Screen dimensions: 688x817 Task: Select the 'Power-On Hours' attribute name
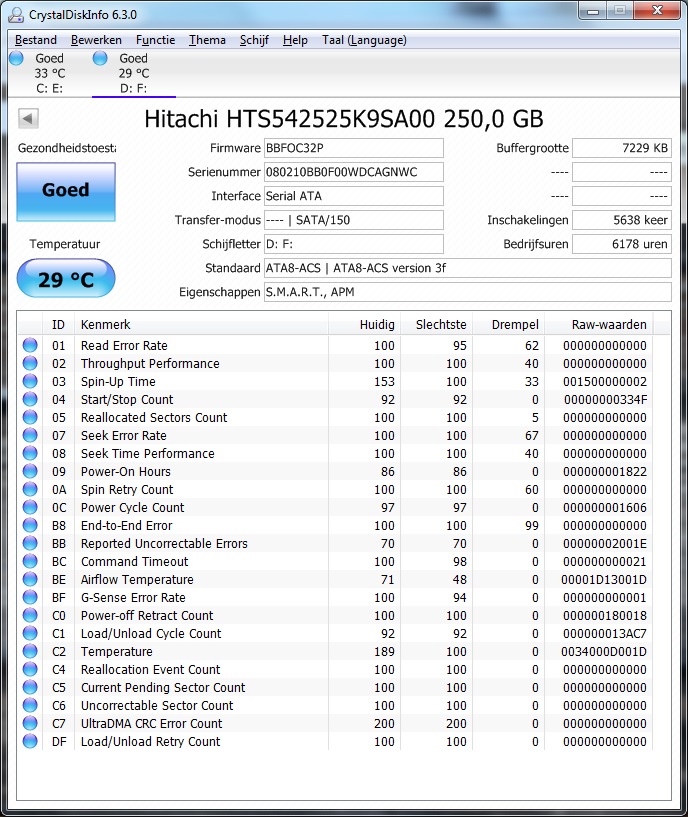126,472
